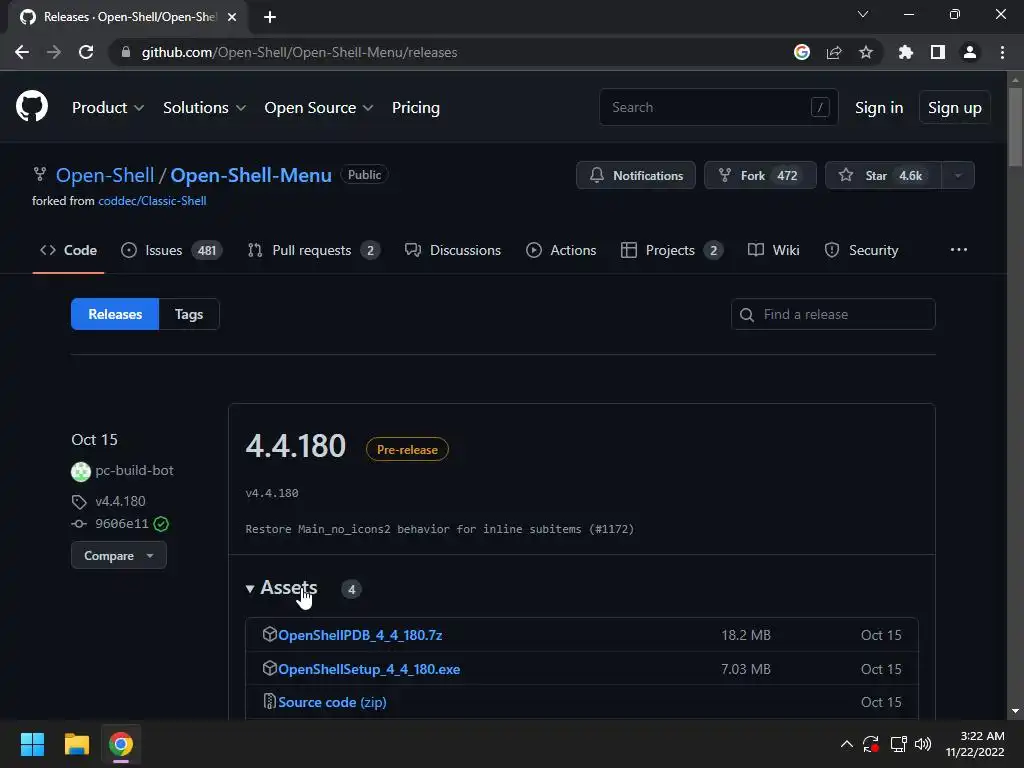Open repository nav overflow three dots
Screen dimensions: 1024x768
959,249
